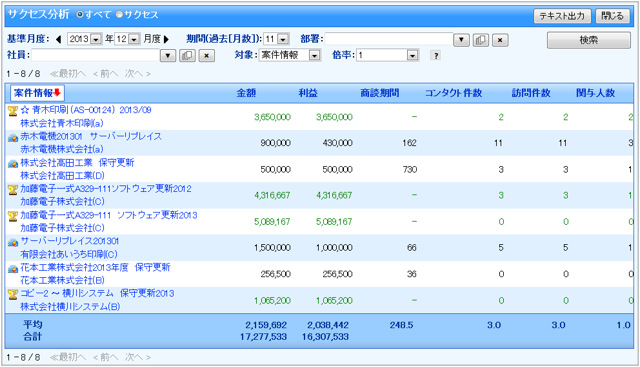The image size is (640, 367).
Task: Click top ≪最初へ pagination link
Action: pyautogui.click(x=68, y=74)
